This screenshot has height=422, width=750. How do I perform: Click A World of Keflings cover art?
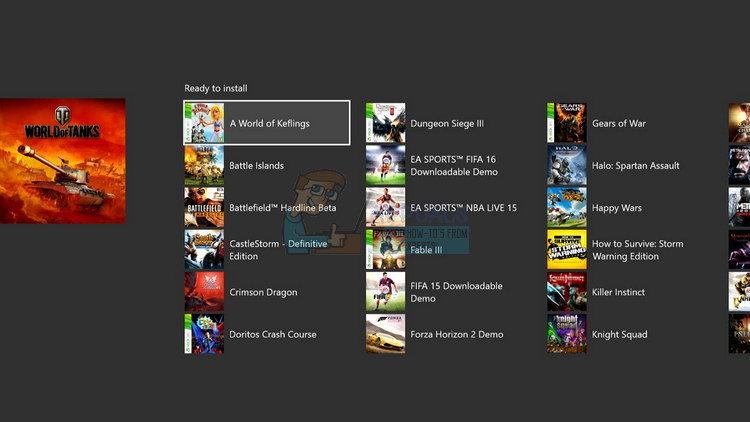pos(204,123)
